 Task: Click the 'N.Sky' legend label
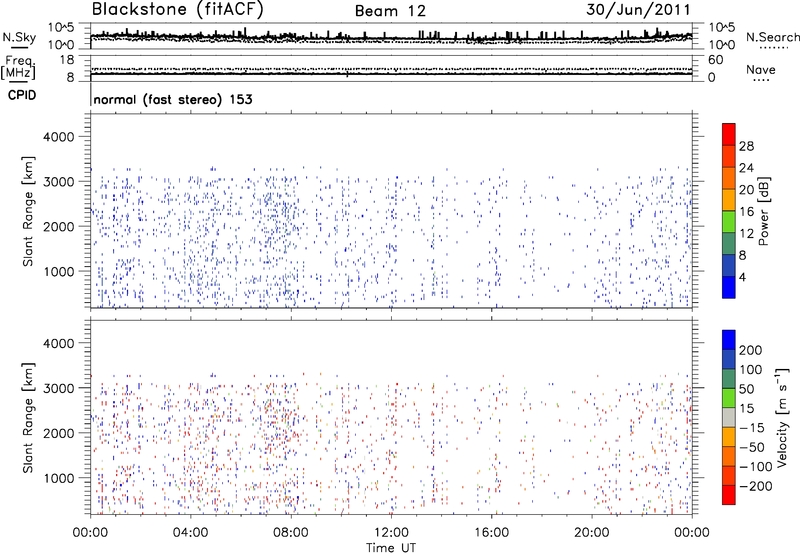(x=19, y=37)
